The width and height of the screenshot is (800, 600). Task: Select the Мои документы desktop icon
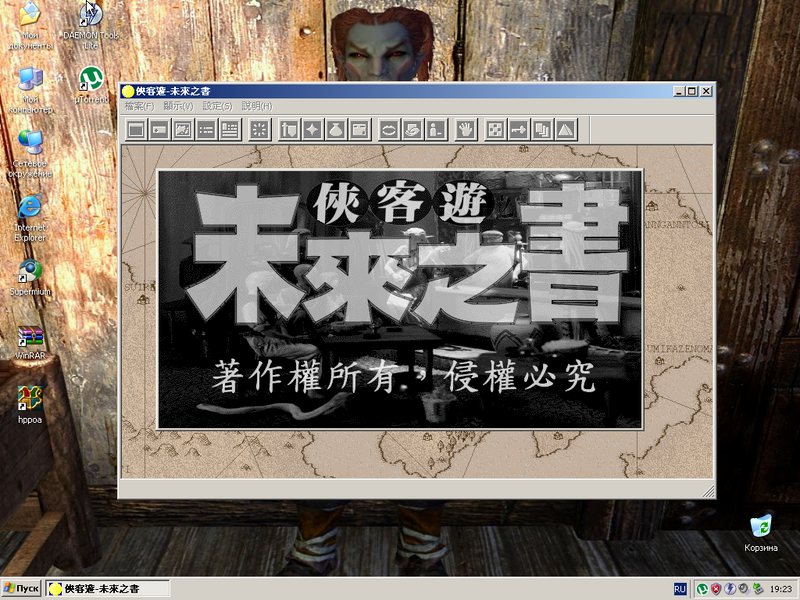pos(30,26)
